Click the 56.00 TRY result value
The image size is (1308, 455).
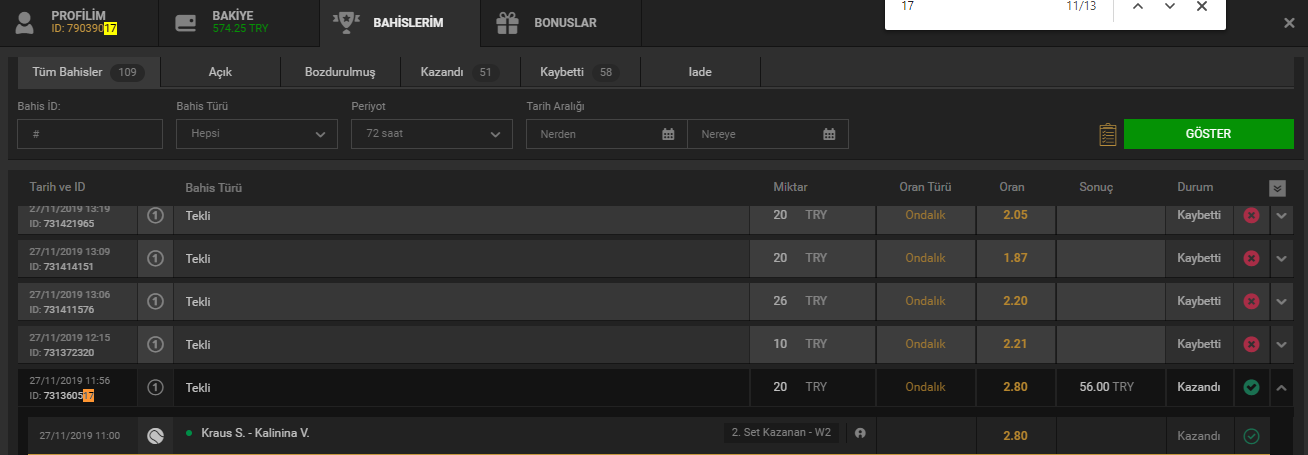[x=1107, y=387]
